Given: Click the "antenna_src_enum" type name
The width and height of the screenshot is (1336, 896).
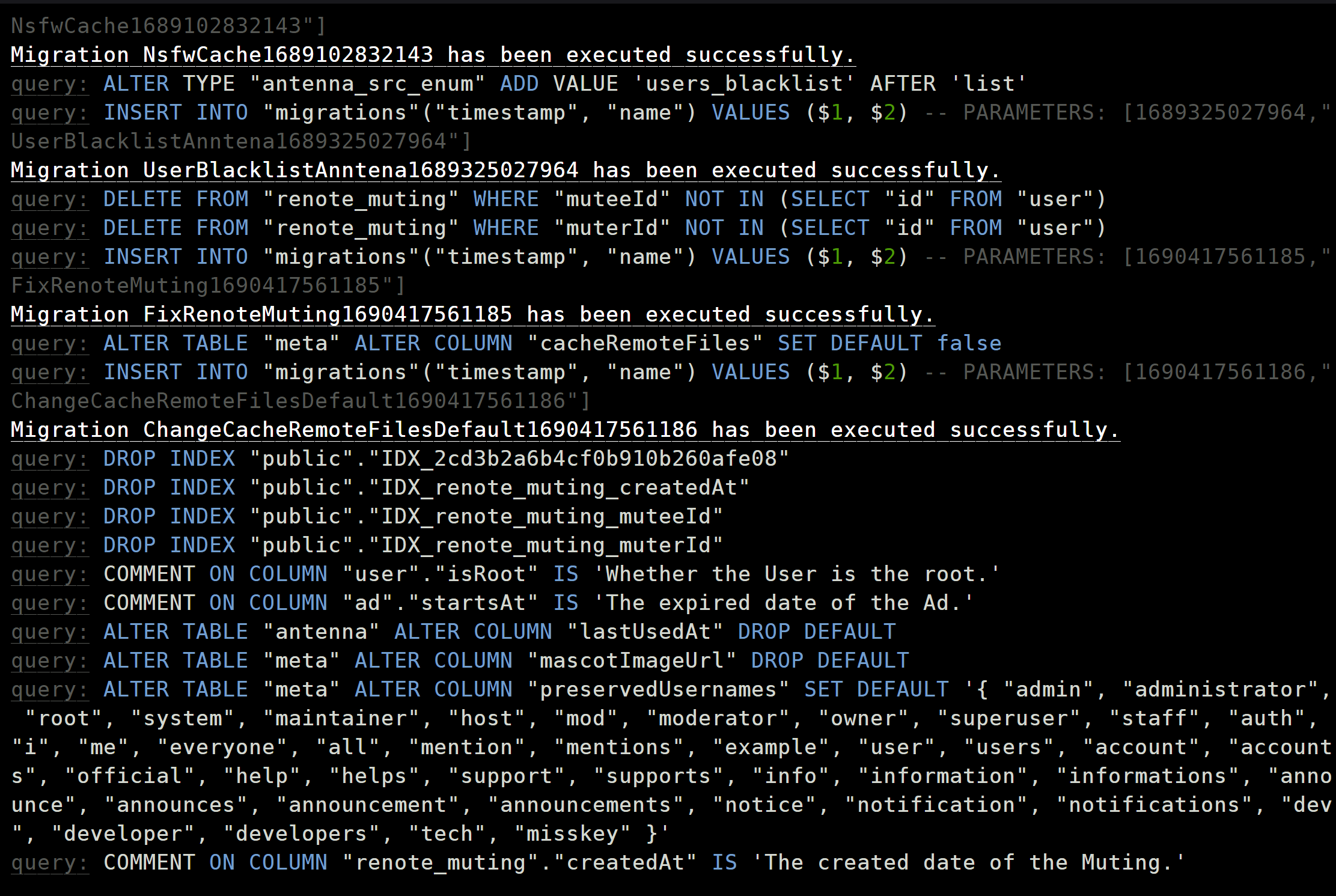Looking at the screenshot, I should [367, 84].
